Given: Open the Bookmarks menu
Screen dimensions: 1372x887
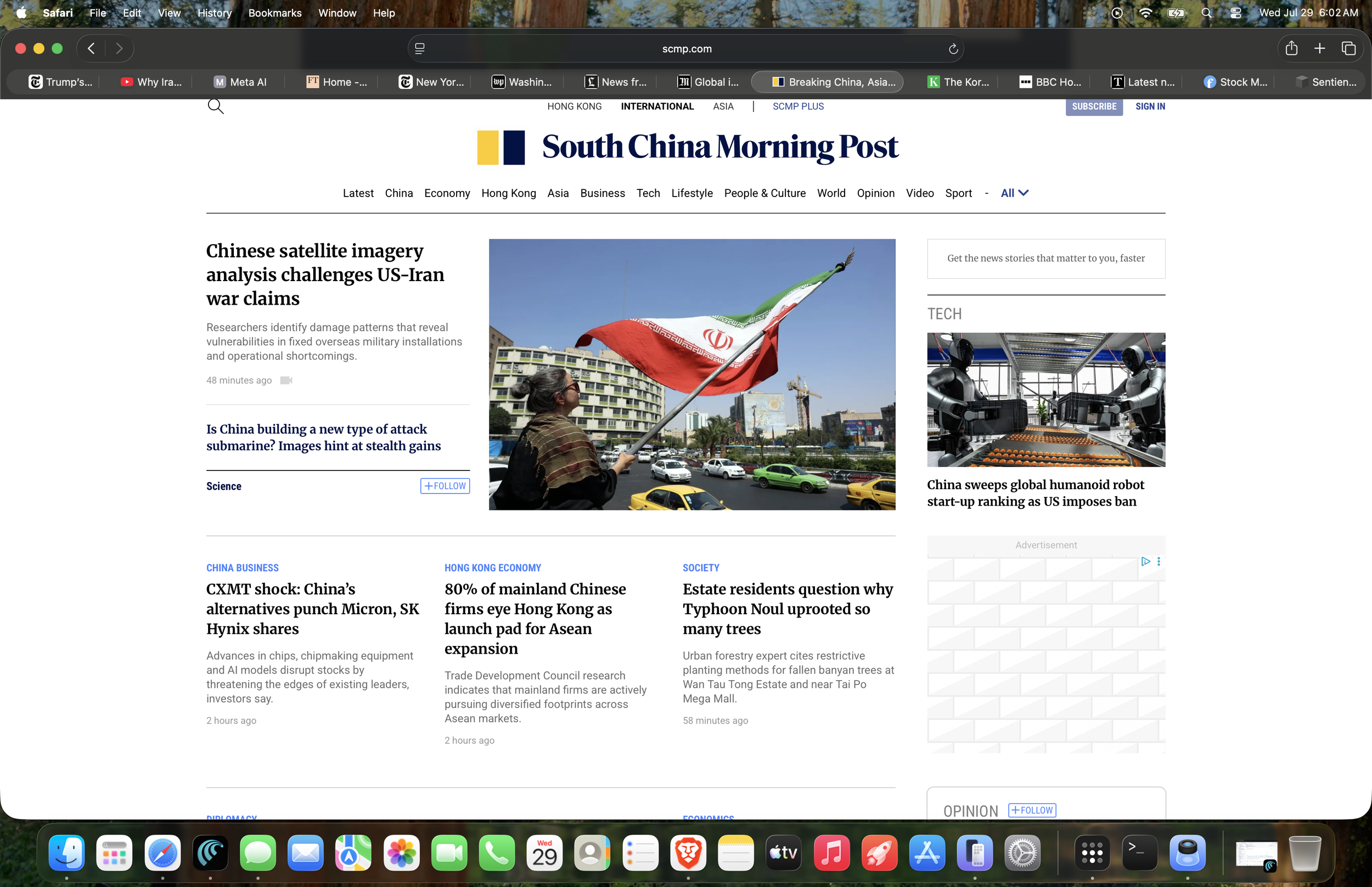Looking at the screenshot, I should (274, 13).
